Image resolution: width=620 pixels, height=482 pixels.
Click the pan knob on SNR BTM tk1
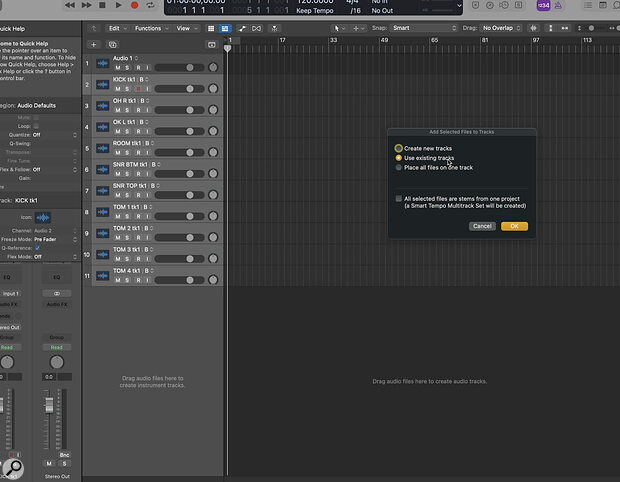click(213, 174)
